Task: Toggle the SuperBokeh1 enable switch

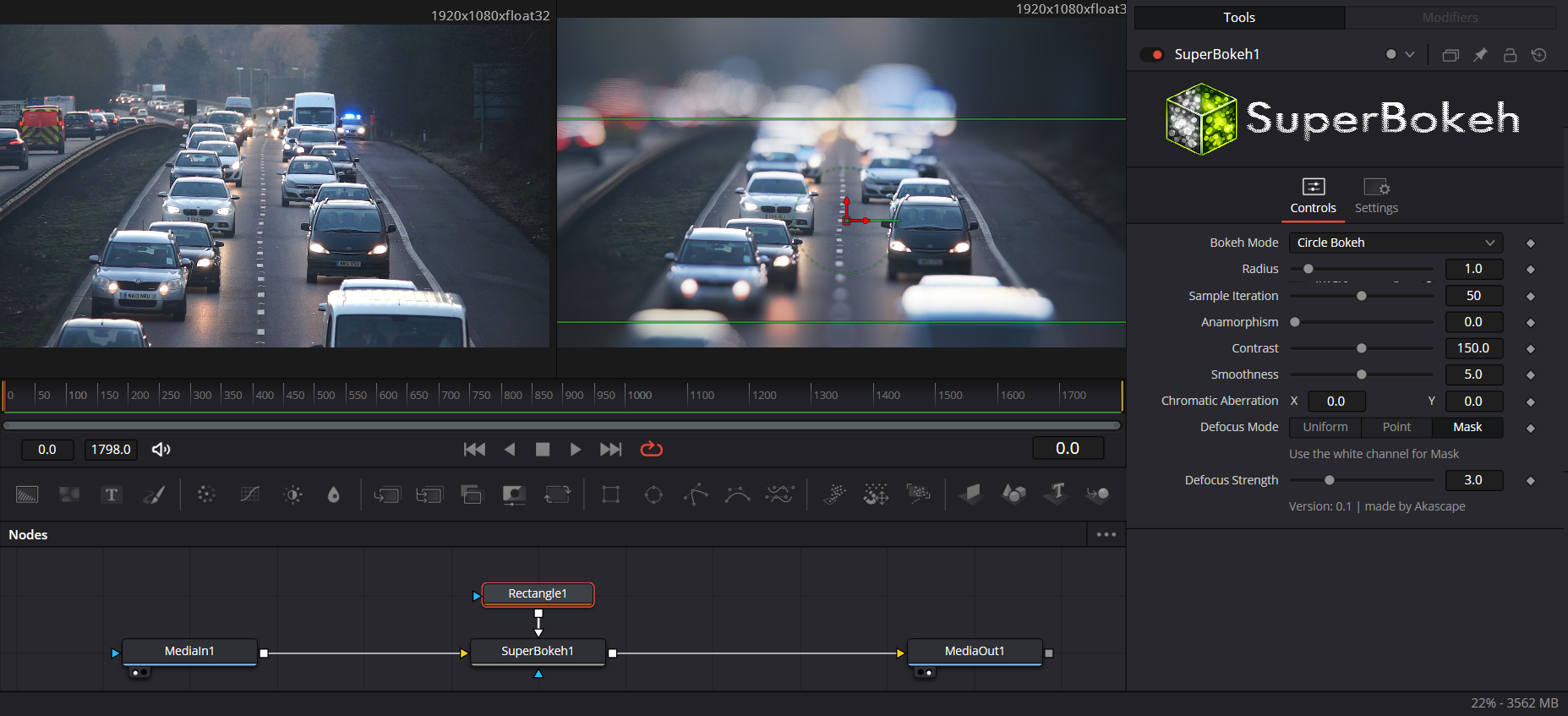Action: [1151, 55]
